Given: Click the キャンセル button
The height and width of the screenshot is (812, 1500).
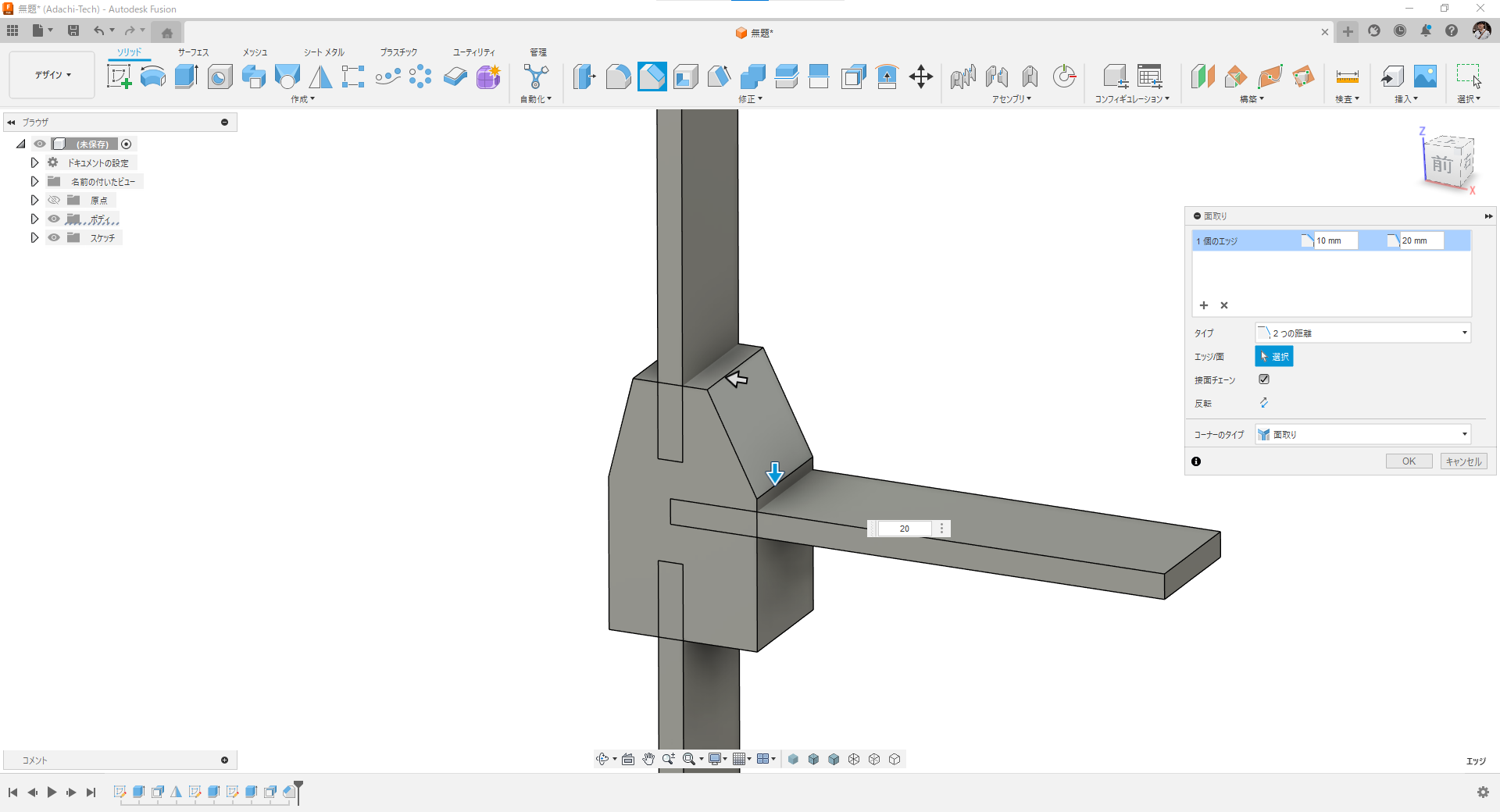Looking at the screenshot, I should [1463, 461].
